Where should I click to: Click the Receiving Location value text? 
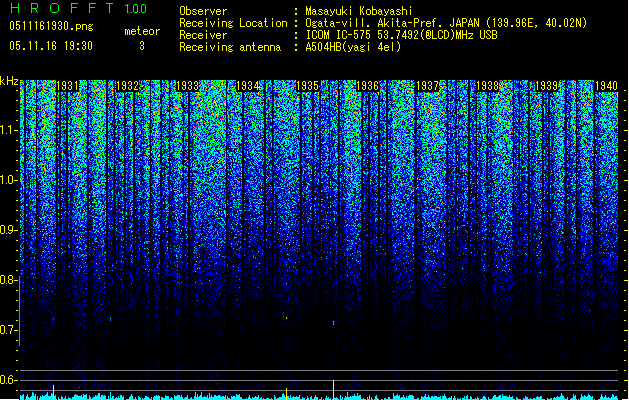click(x=446, y=23)
